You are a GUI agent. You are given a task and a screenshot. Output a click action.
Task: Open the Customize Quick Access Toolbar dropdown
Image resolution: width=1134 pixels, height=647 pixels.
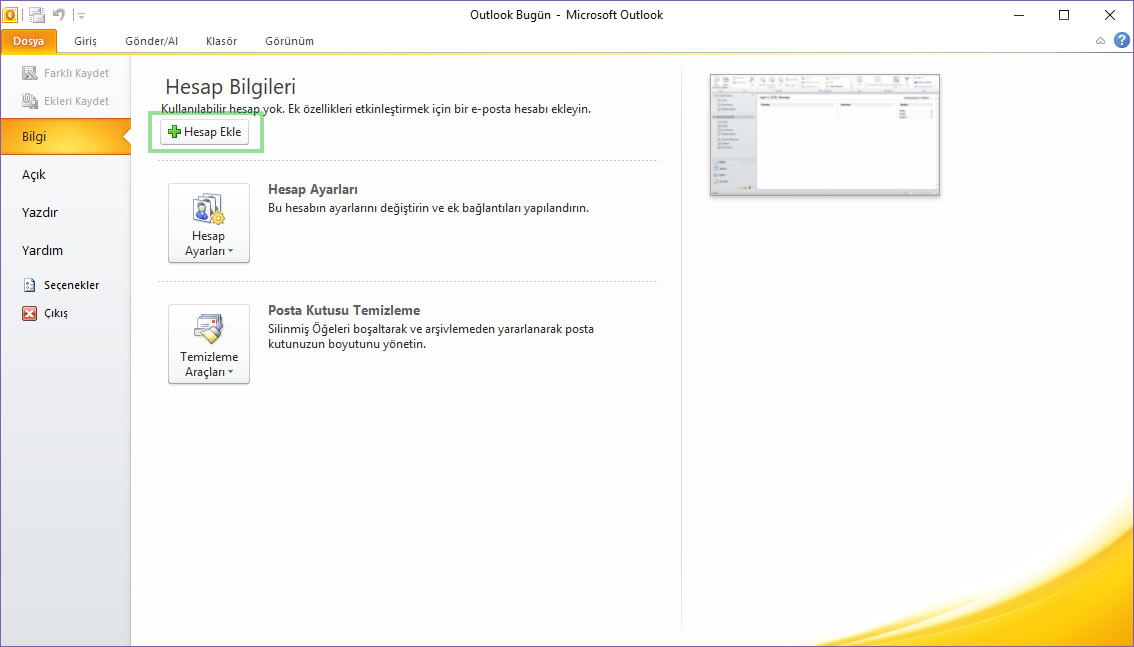(x=82, y=15)
